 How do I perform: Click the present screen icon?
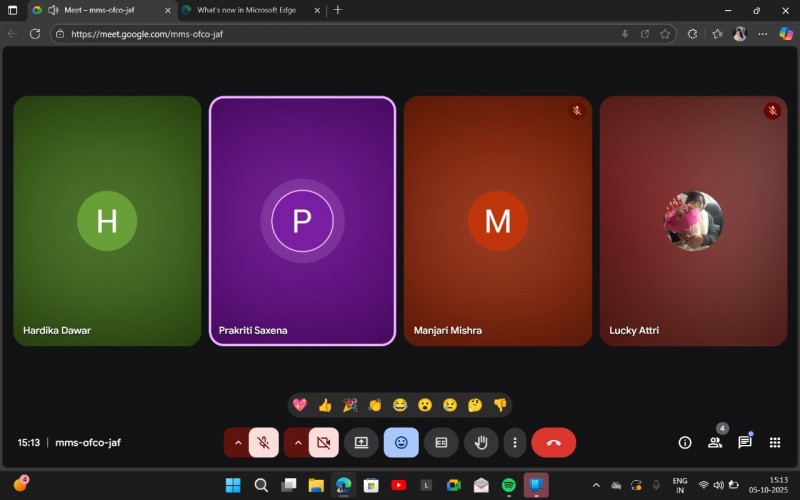(x=361, y=442)
